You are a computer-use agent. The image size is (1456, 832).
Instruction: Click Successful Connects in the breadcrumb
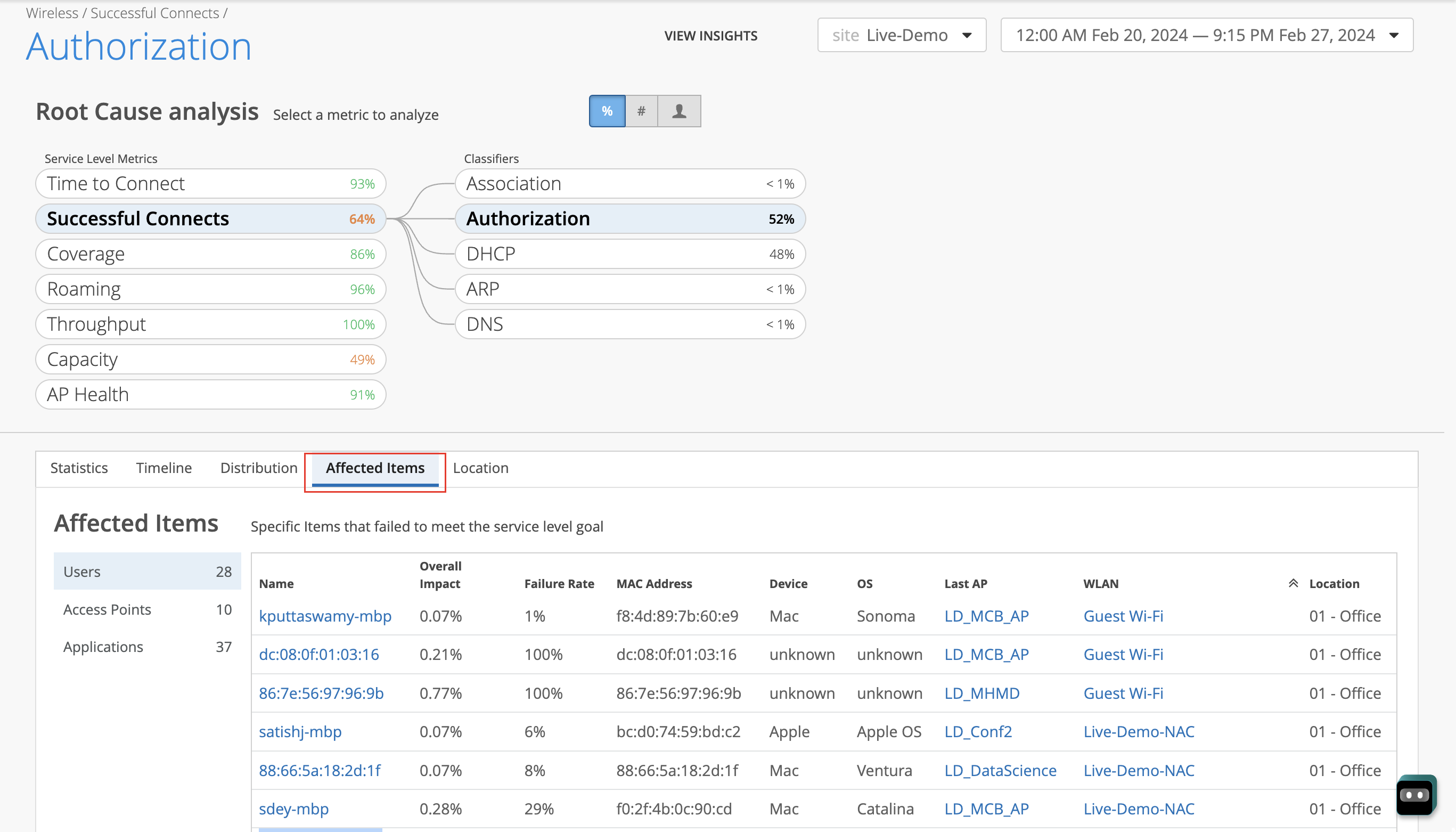155,13
